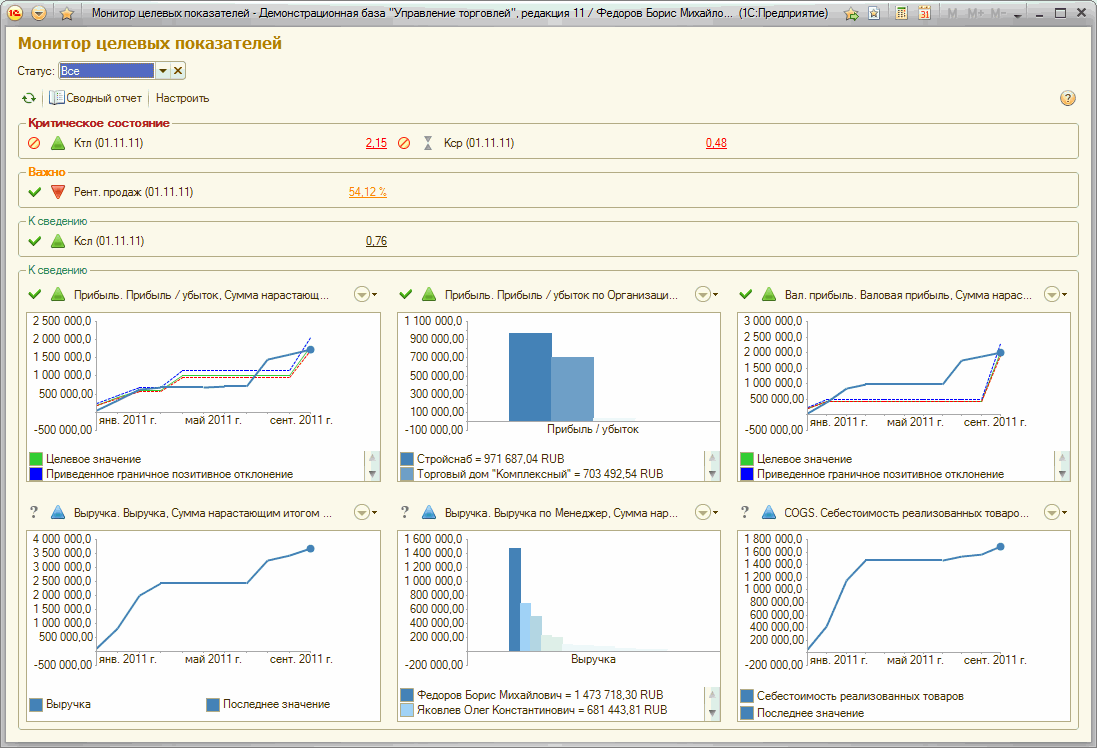Click the Стройснаб bar in profit chart
Screen dimensions: 1097x748
pos(530,376)
